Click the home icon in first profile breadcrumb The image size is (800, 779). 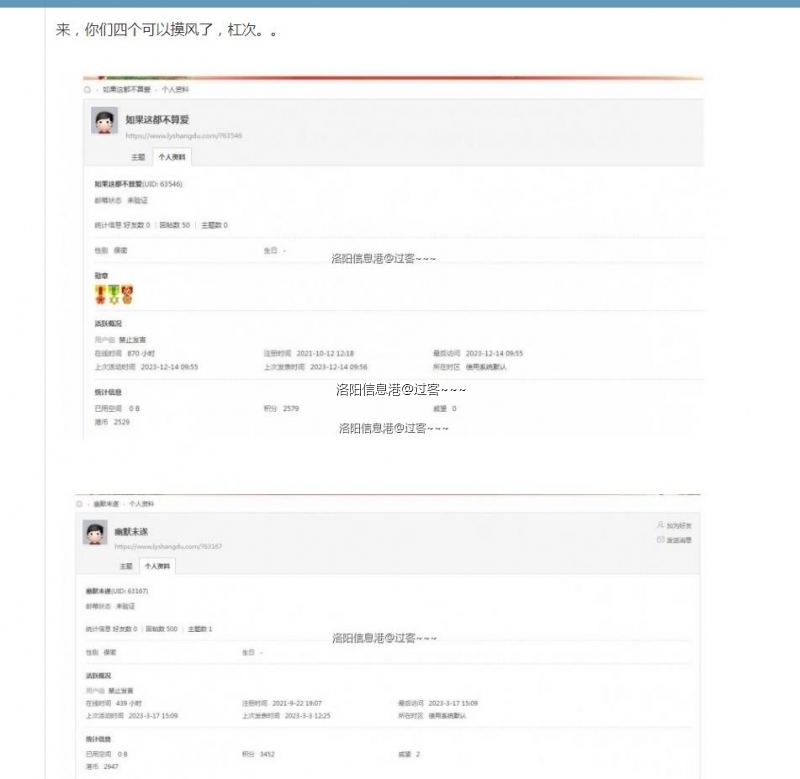(86, 89)
